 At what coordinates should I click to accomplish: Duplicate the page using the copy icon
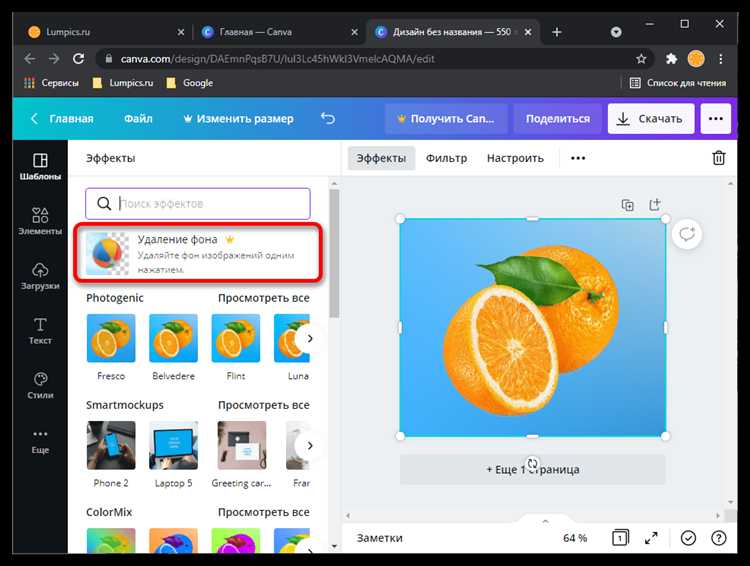628,205
